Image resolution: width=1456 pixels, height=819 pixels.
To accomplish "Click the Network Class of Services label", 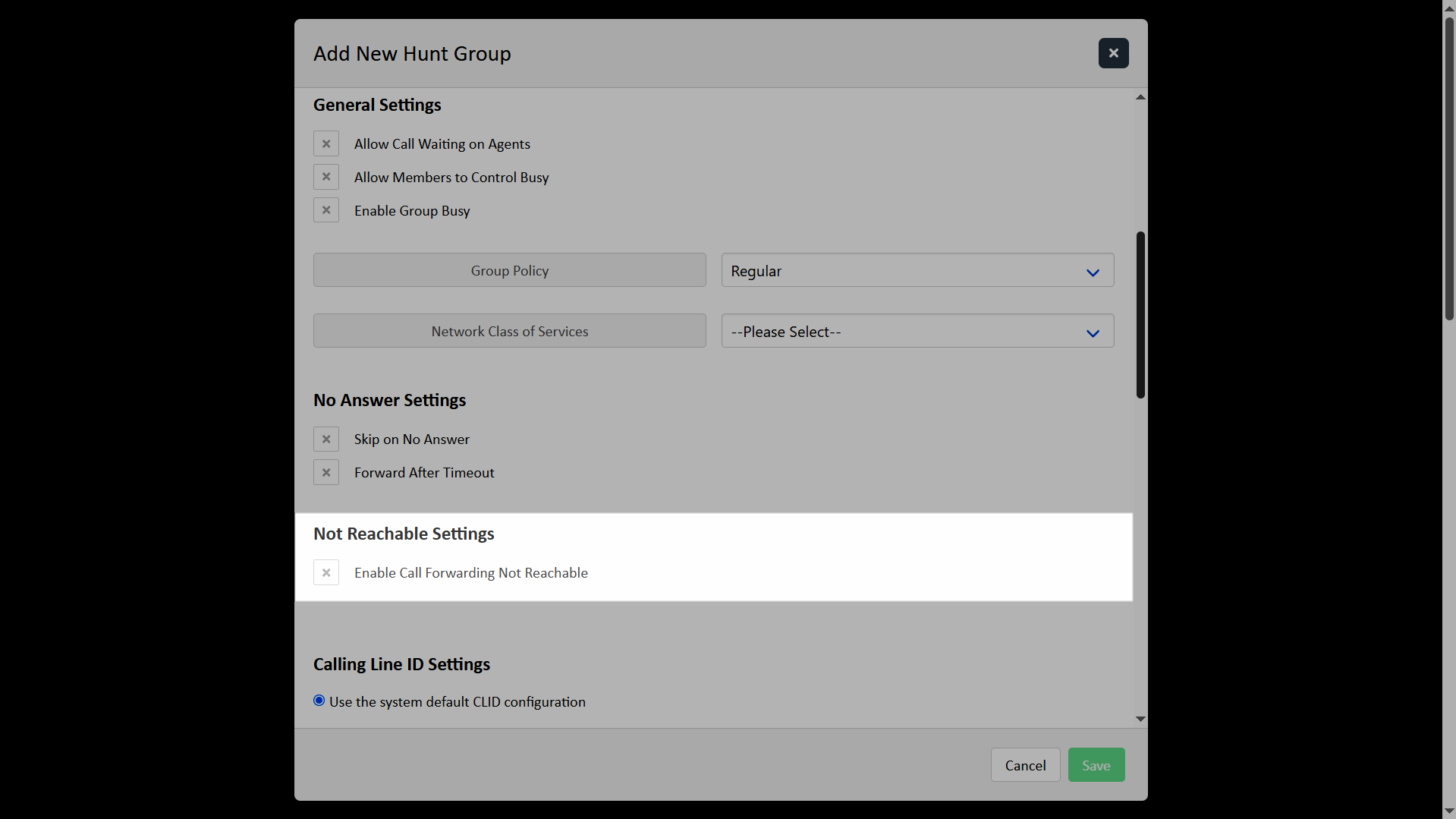I will (509, 332).
